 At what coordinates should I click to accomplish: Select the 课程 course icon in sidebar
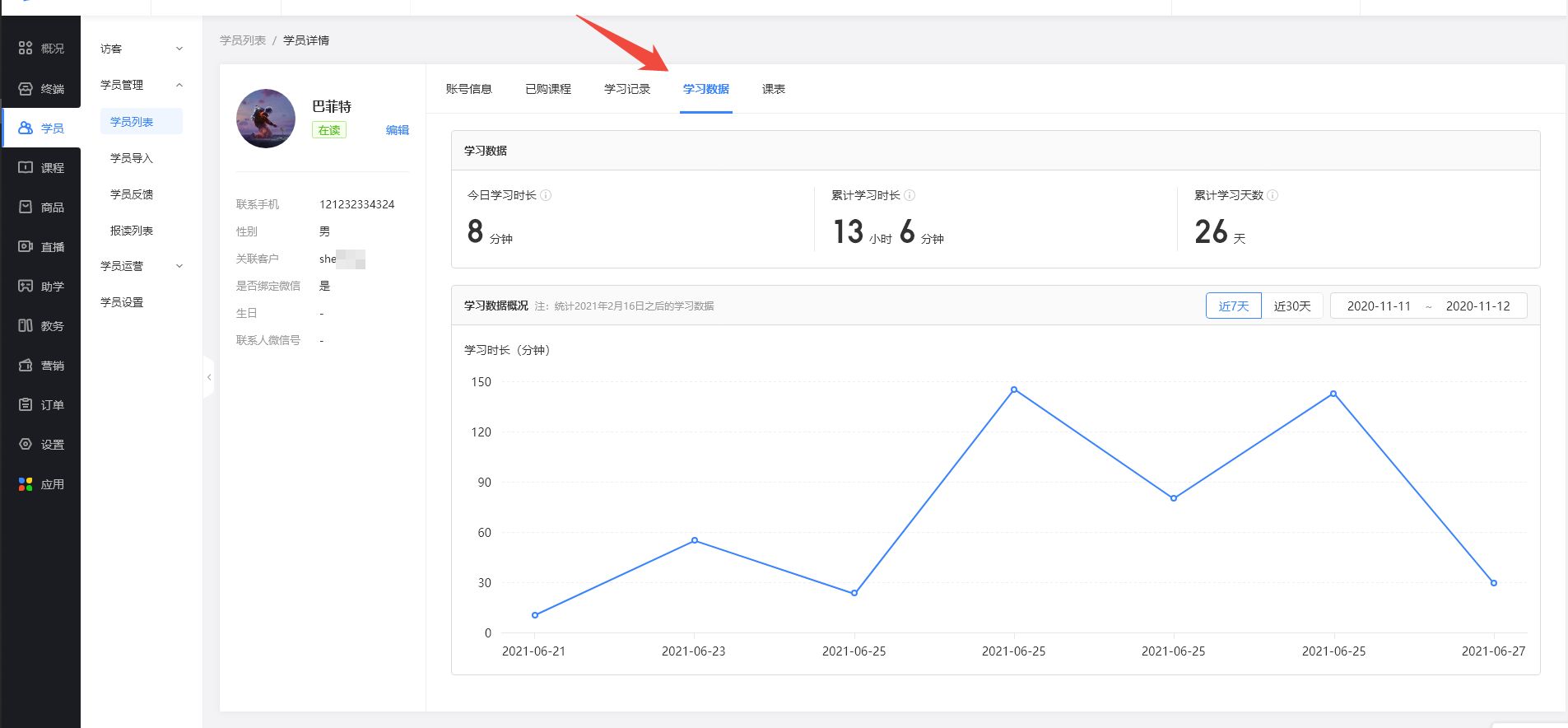pyautogui.click(x=26, y=168)
